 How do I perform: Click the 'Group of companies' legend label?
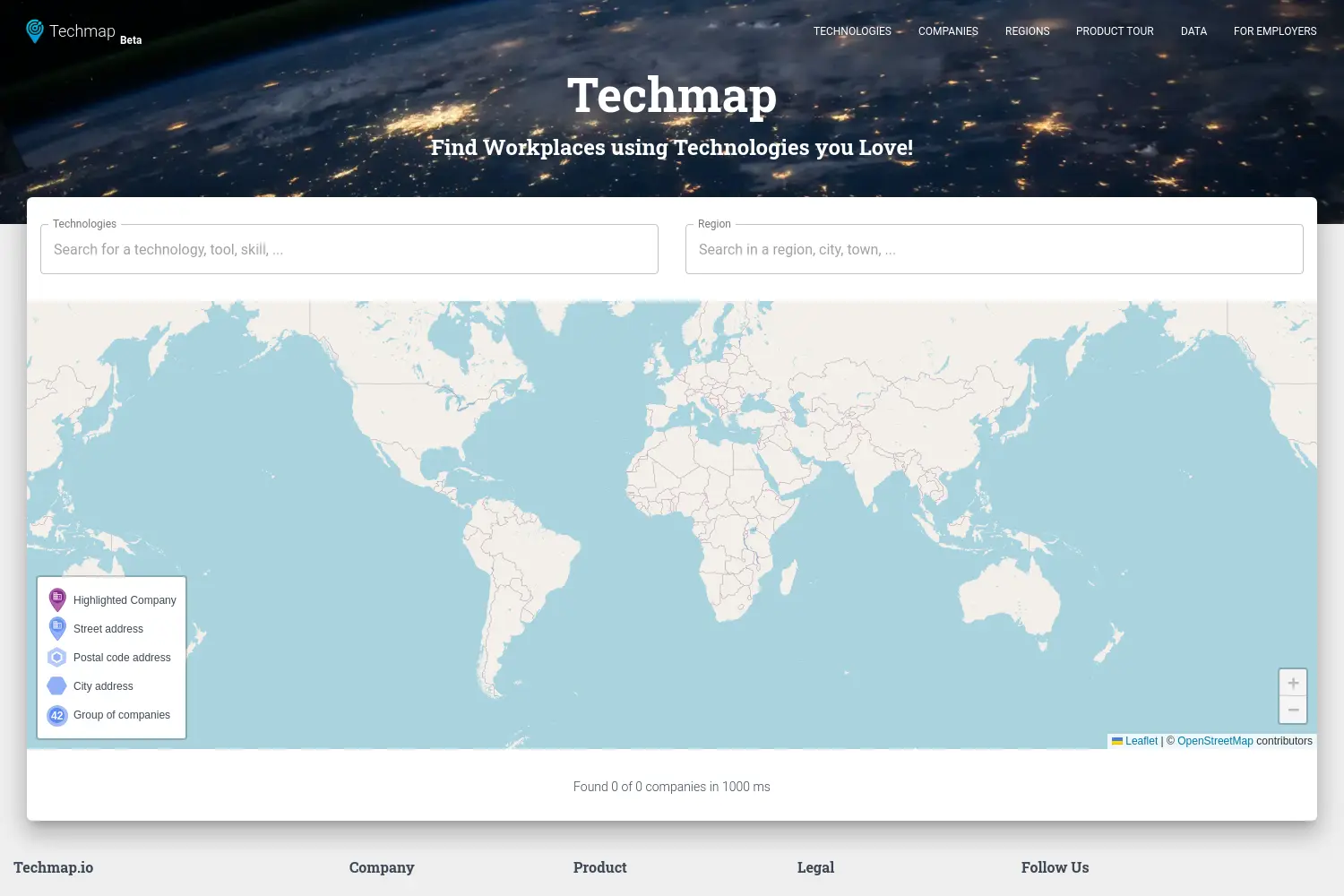click(122, 715)
